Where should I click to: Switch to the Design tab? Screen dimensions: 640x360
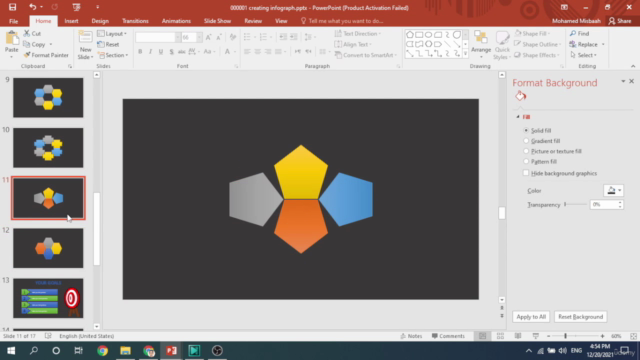(100, 21)
